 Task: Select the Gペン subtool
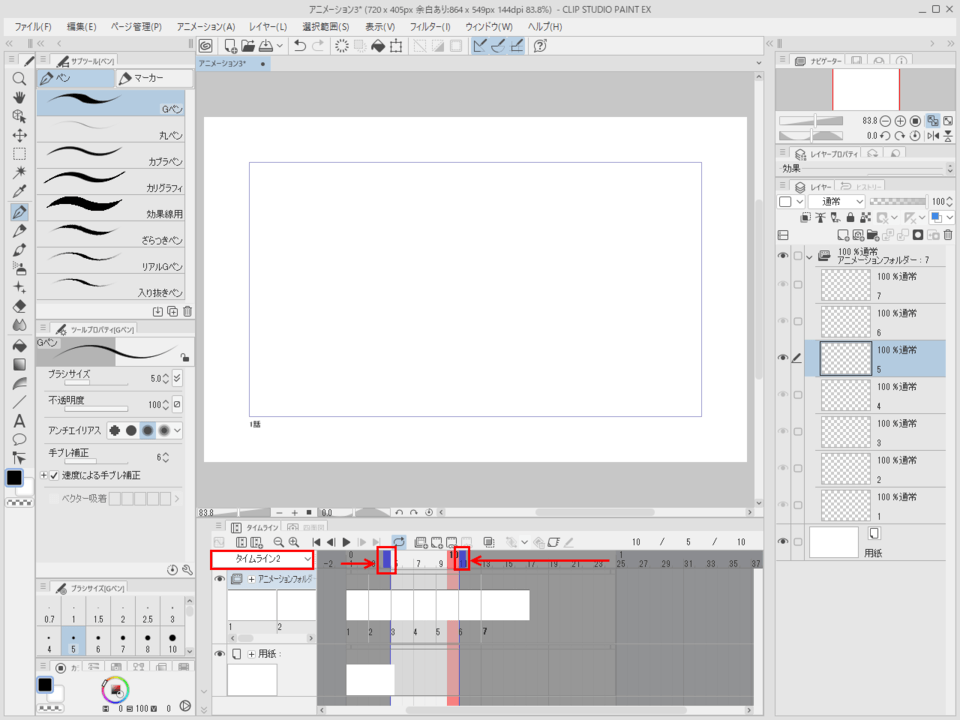click(112, 103)
